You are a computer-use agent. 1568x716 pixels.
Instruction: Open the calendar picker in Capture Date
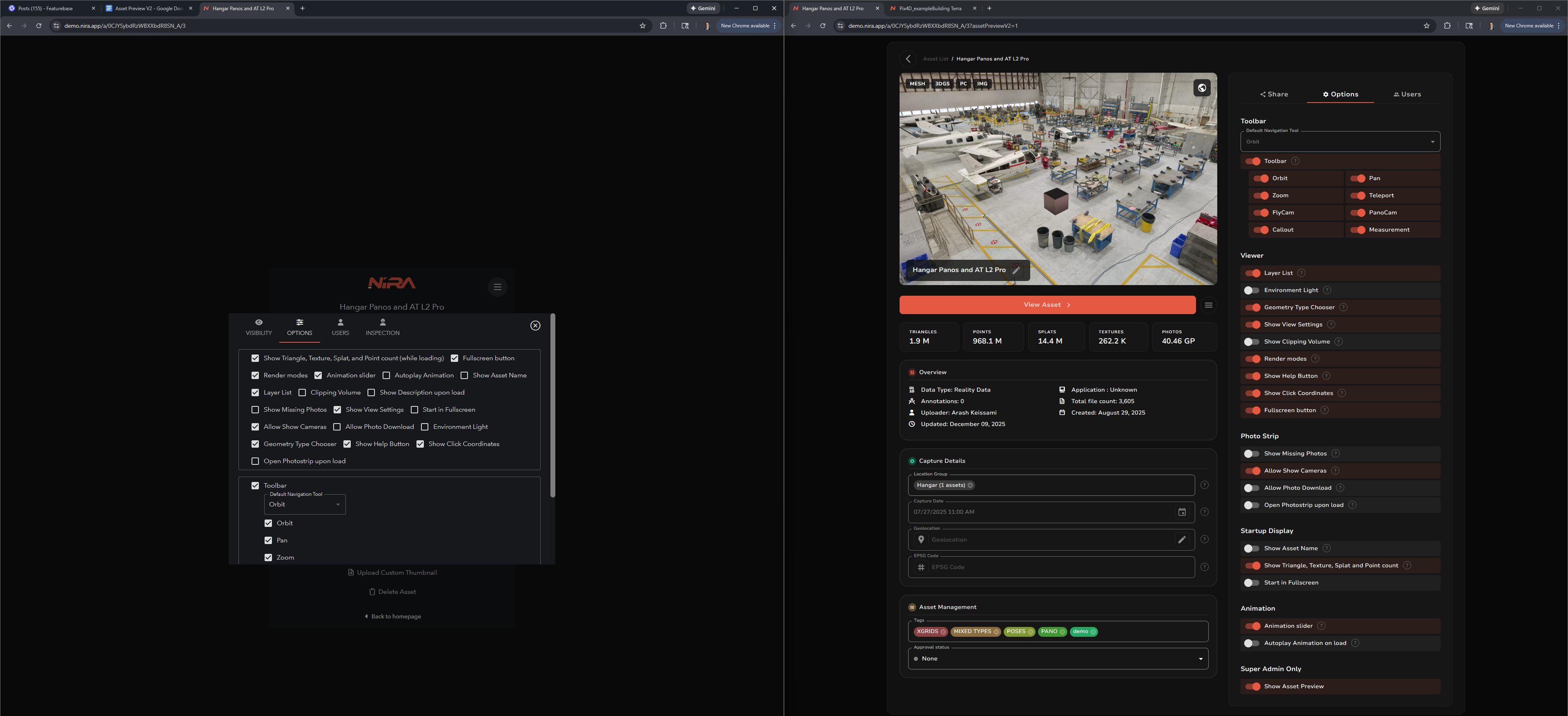(1181, 512)
